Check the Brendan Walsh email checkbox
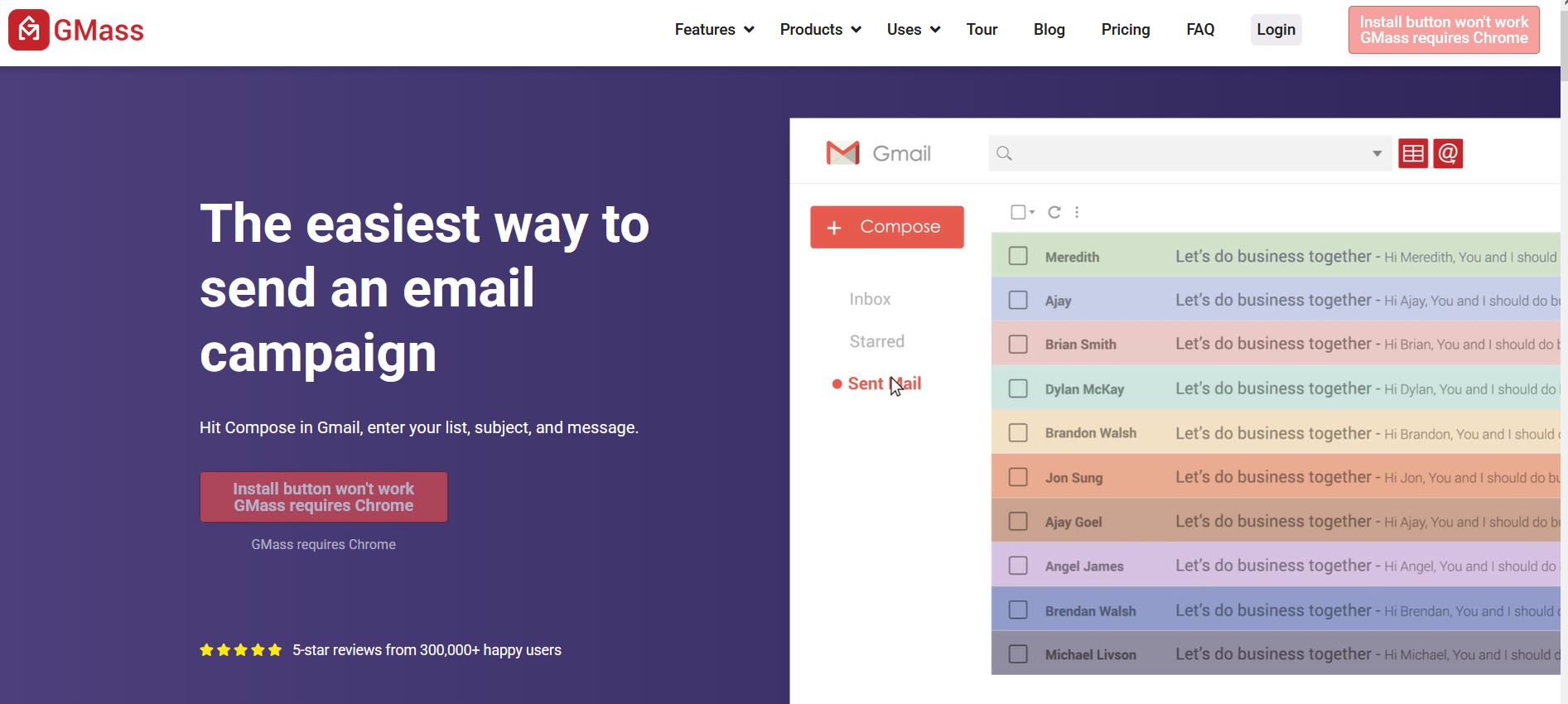The width and height of the screenshot is (1568, 704). [1018, 610]
